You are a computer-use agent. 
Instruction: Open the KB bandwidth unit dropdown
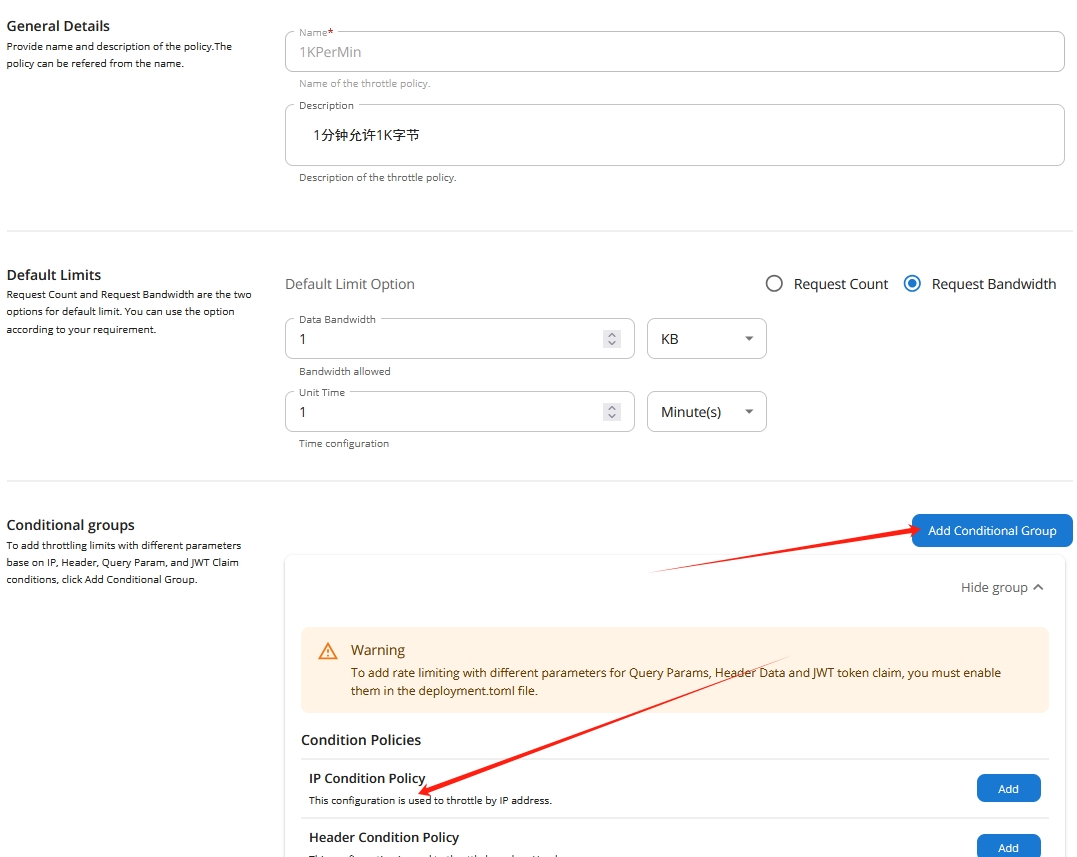[706, 339]
